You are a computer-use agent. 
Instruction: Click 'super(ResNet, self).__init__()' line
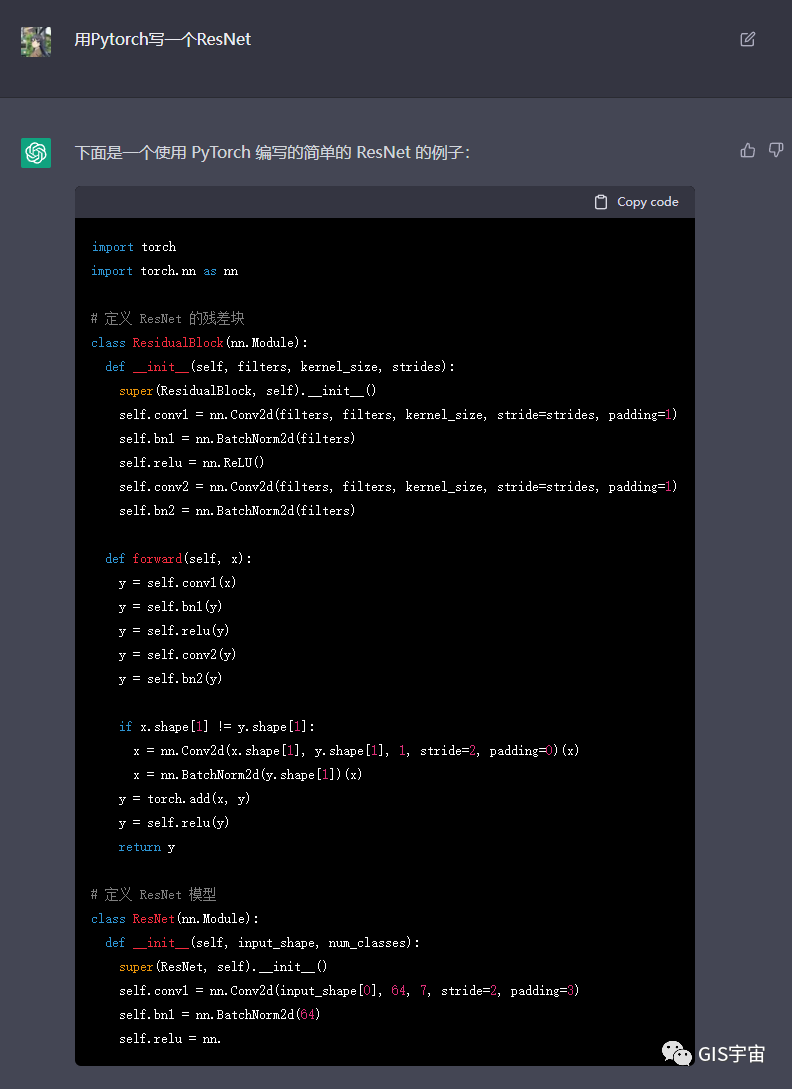[223, 967]
